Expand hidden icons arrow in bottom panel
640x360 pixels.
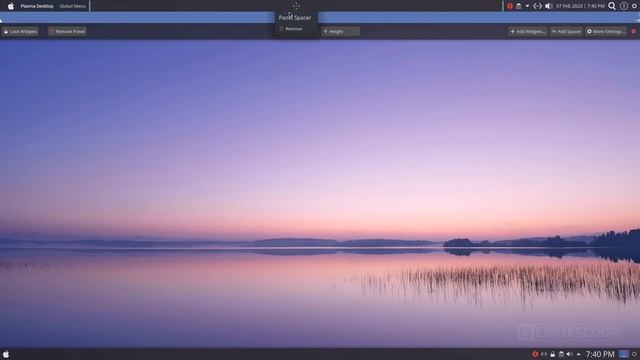(x=578, y=354)
